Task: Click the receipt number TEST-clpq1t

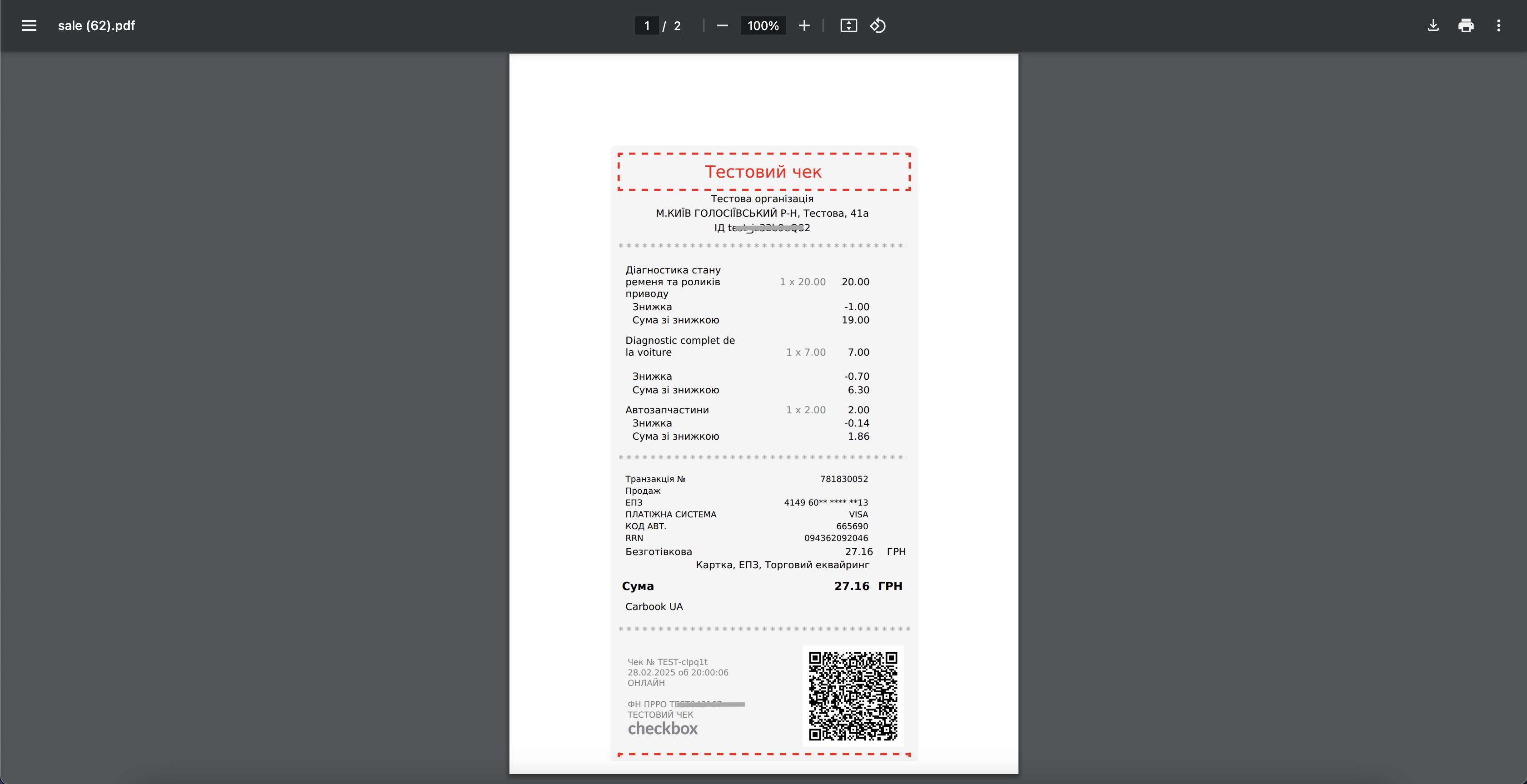Action: pos(682,662)
